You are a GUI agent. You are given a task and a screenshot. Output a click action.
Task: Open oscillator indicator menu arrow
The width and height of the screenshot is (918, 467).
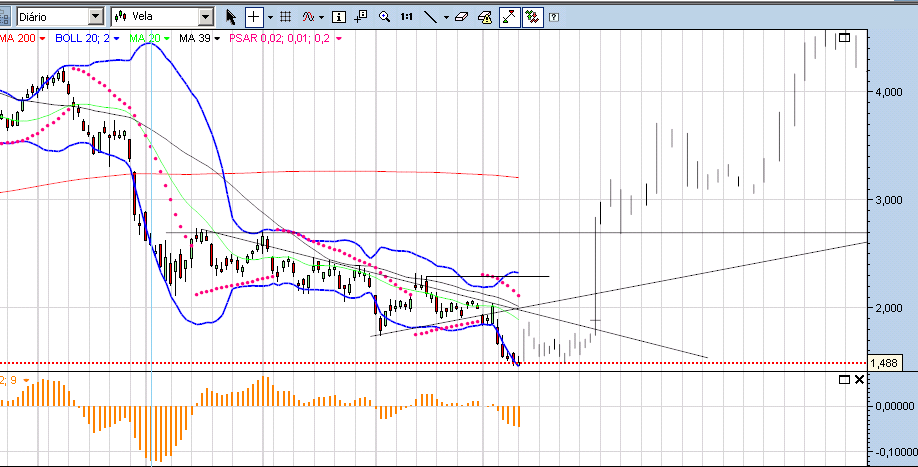click(x=26, y=380)
